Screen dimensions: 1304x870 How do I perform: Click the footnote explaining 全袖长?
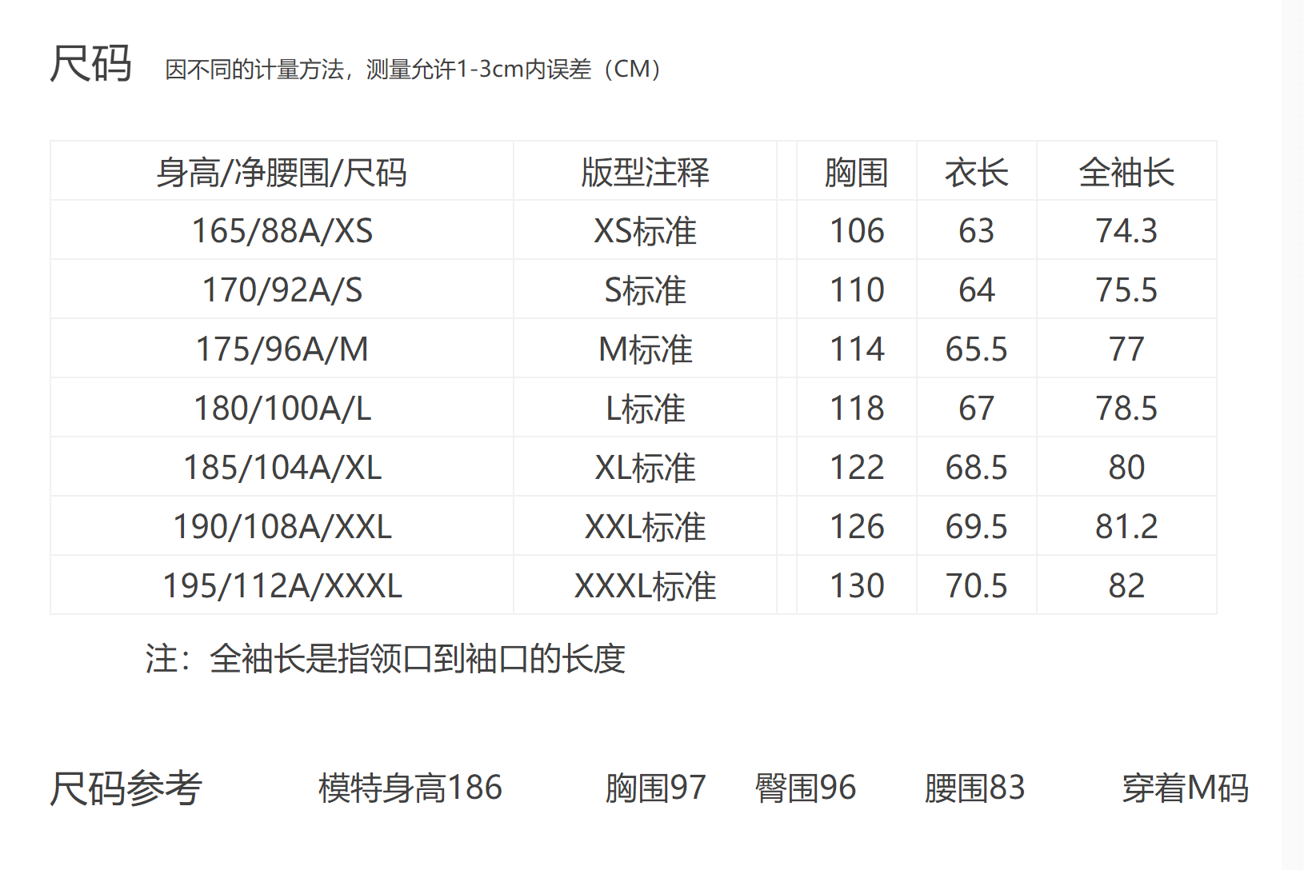[x=385, y=660]
